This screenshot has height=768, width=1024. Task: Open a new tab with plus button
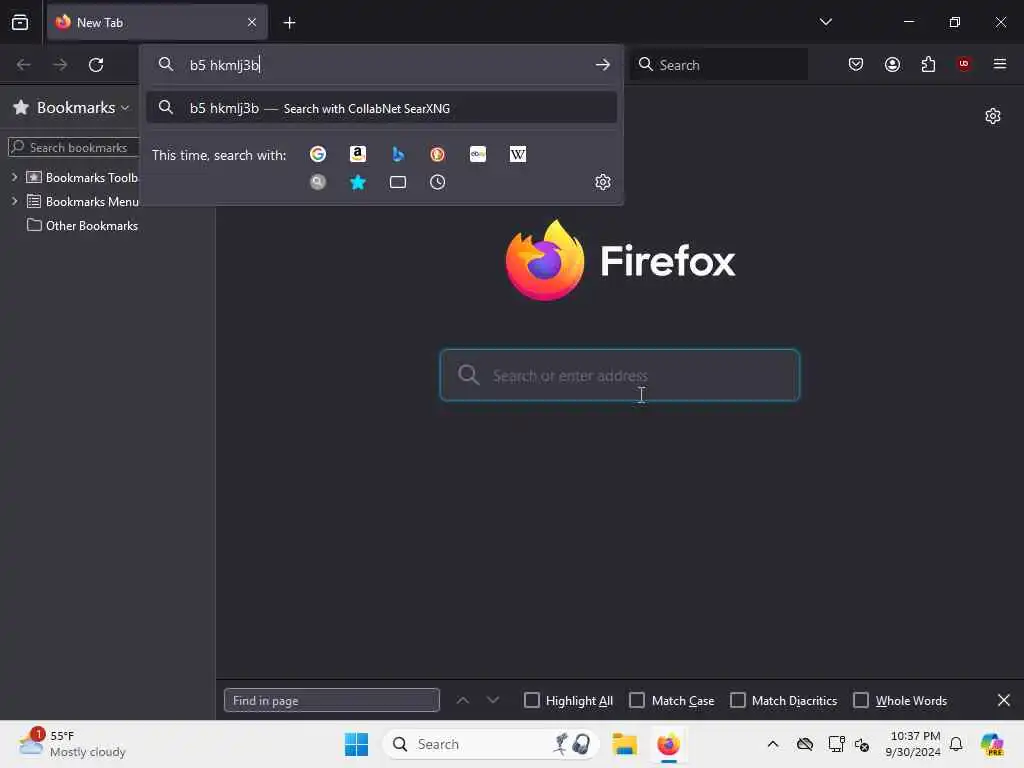pos(289,23)
